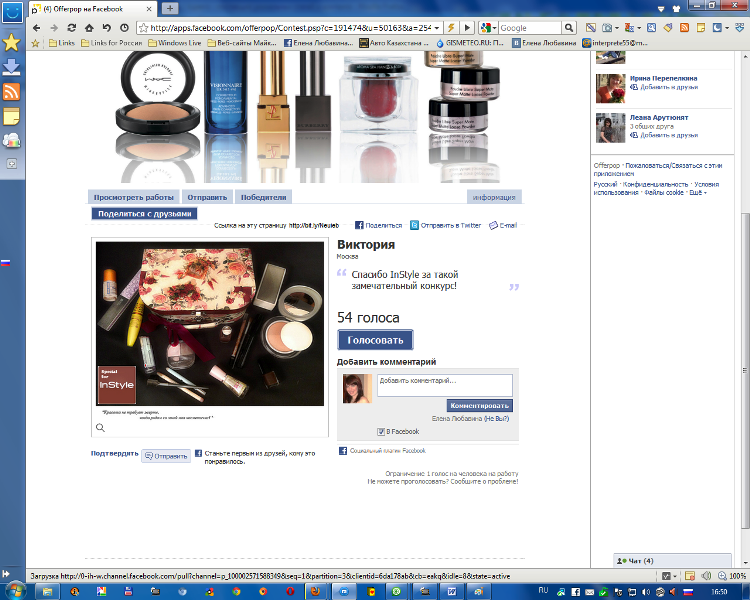This screenshot has width=750, height=600.
Task: Click the go/play arrow next to address bar
Action: click(467, 28)
